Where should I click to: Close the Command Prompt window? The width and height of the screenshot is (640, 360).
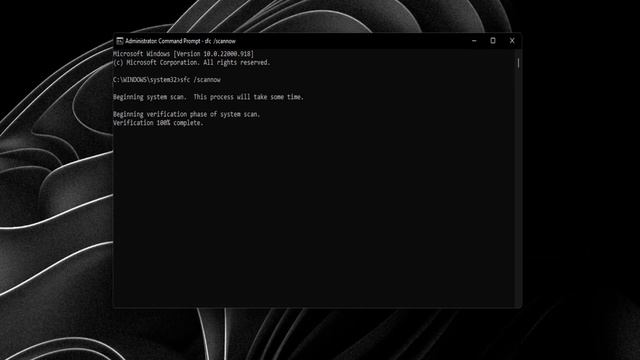pyautogui.click(x=512, y=41)
